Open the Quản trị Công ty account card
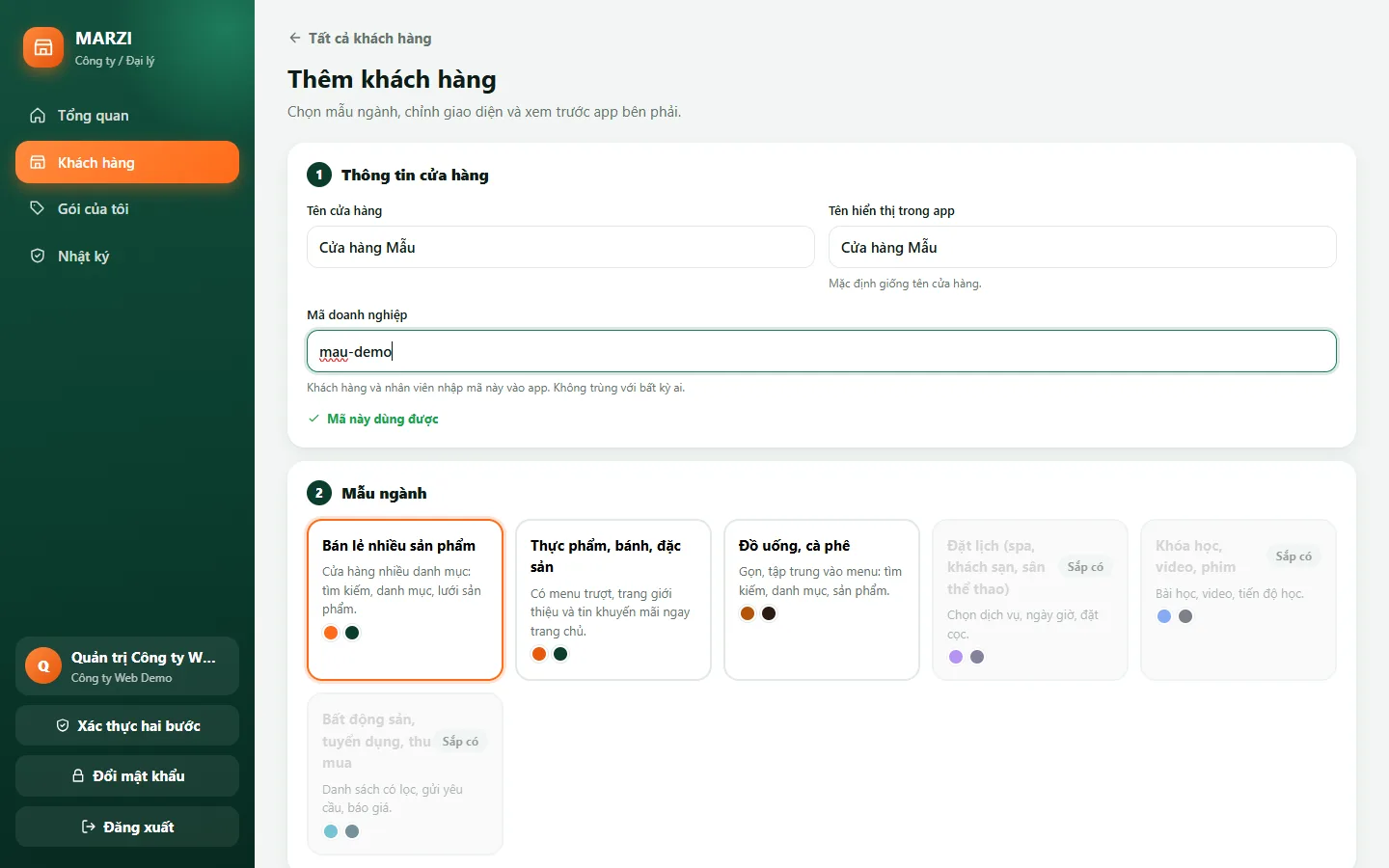 coord(127,665)
